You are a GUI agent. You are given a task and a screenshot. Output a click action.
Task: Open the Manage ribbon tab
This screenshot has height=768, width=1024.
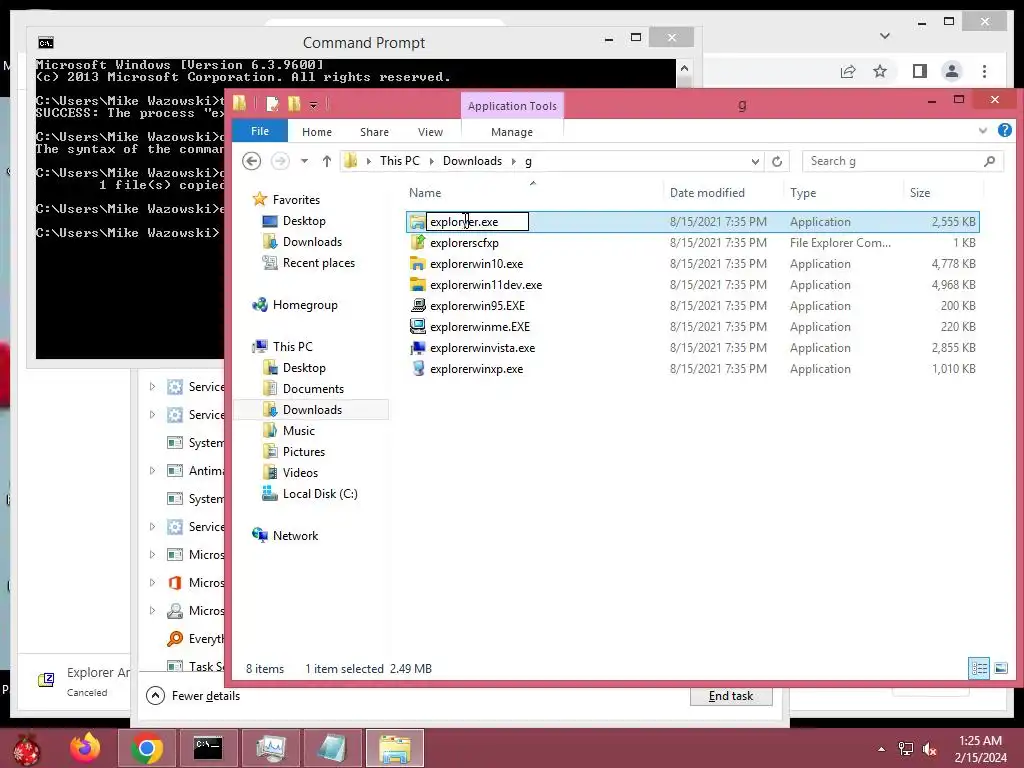512,132
